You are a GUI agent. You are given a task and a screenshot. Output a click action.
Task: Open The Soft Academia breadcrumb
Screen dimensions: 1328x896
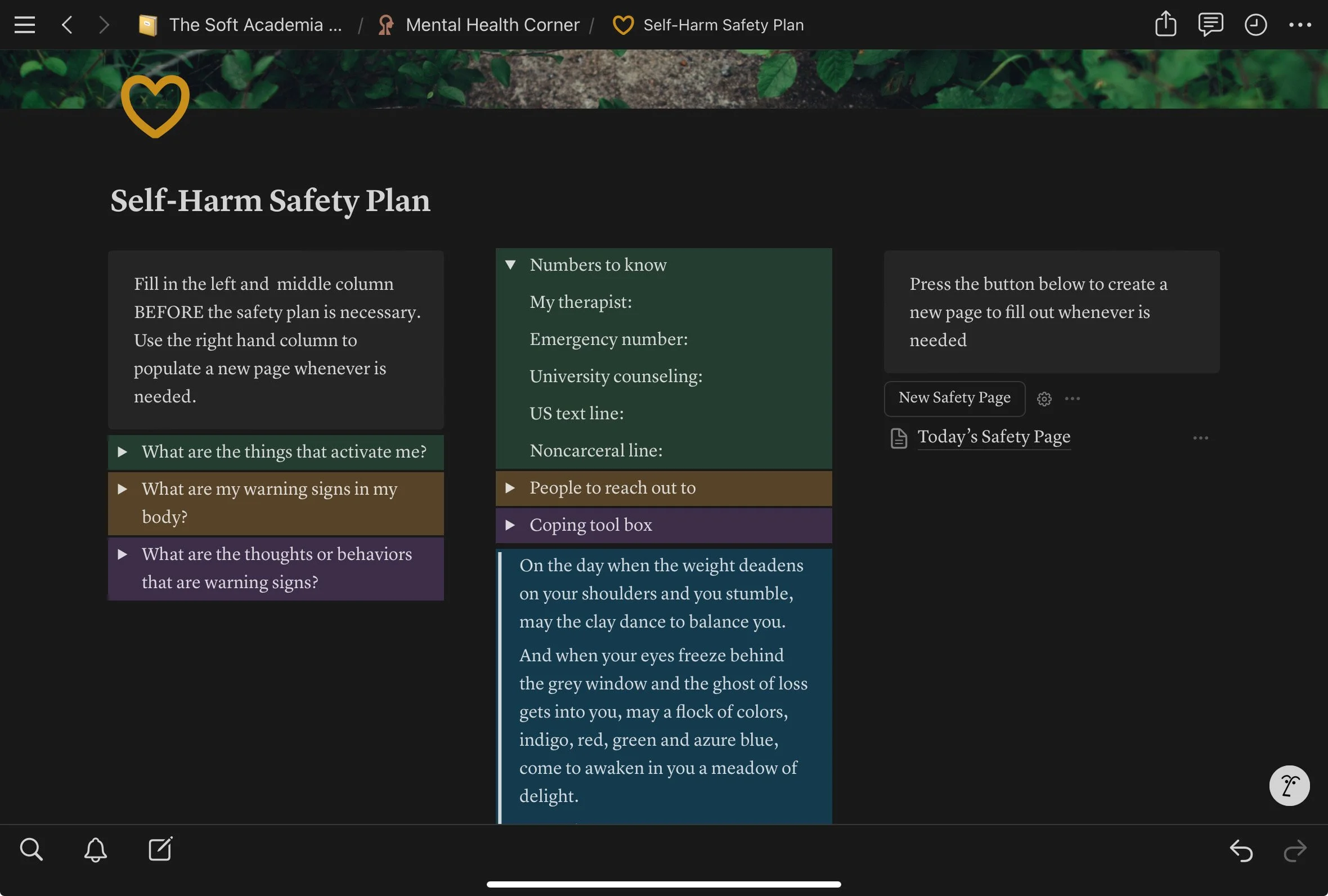point(255,25)
